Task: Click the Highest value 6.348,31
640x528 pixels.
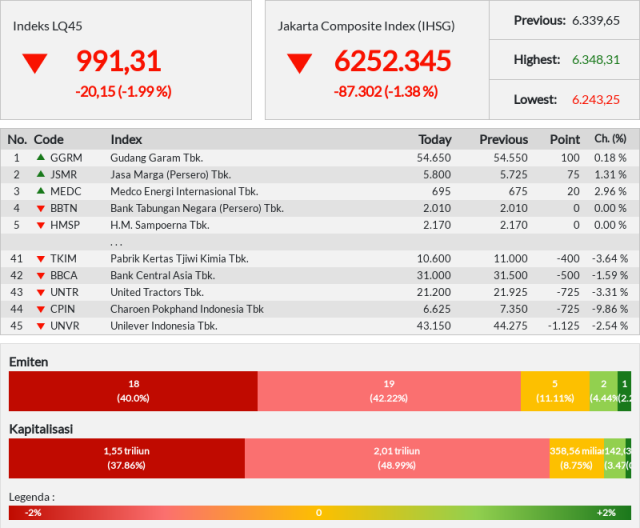Action: [596, 60]
